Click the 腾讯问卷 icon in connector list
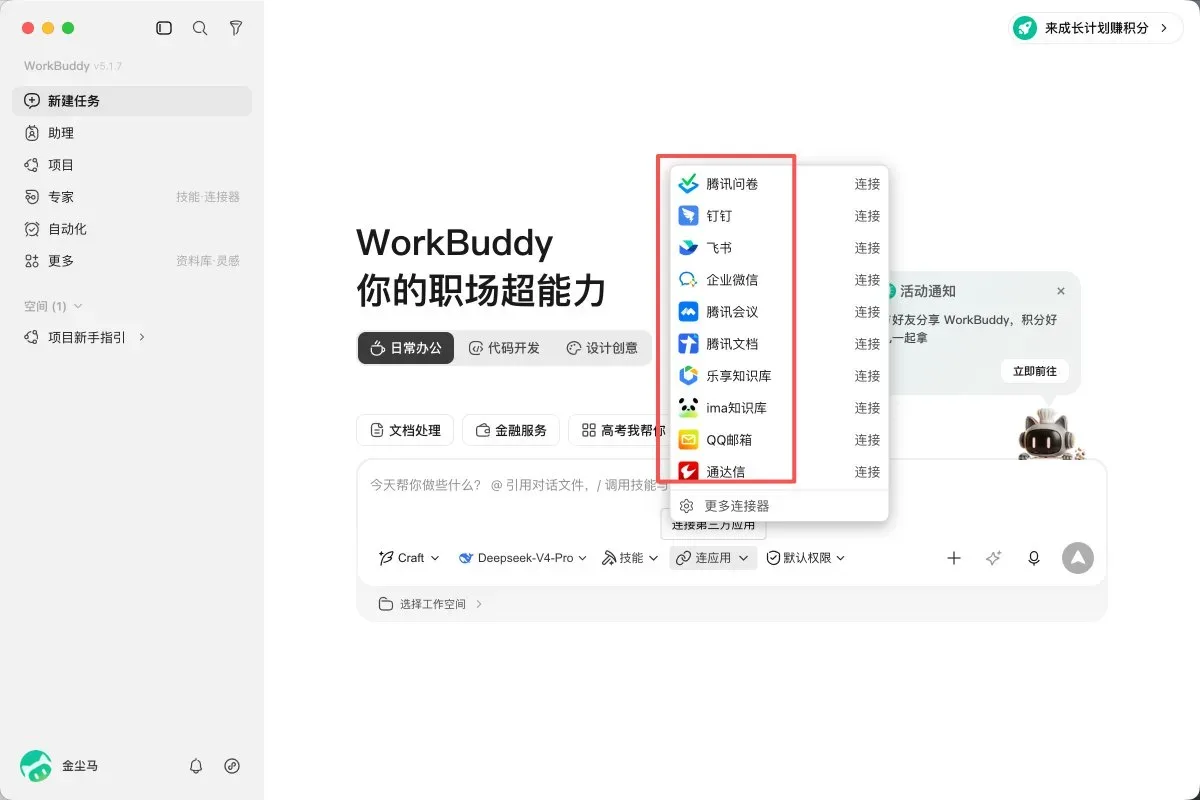The image size is (1200, 800). pyautogui.click(x=688, y=184)
